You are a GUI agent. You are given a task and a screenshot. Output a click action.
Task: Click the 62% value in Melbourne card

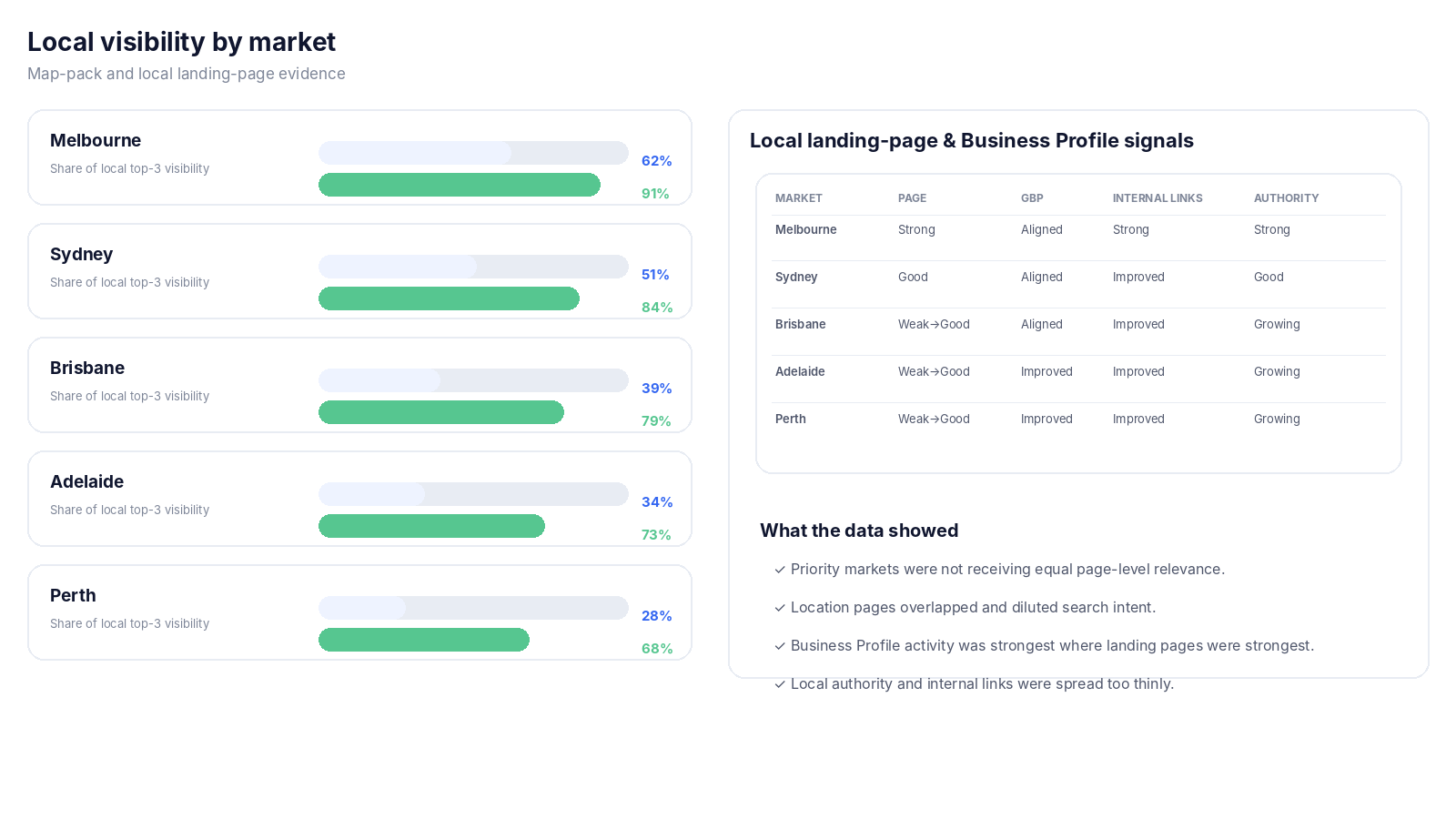click(x=657, y=161)
